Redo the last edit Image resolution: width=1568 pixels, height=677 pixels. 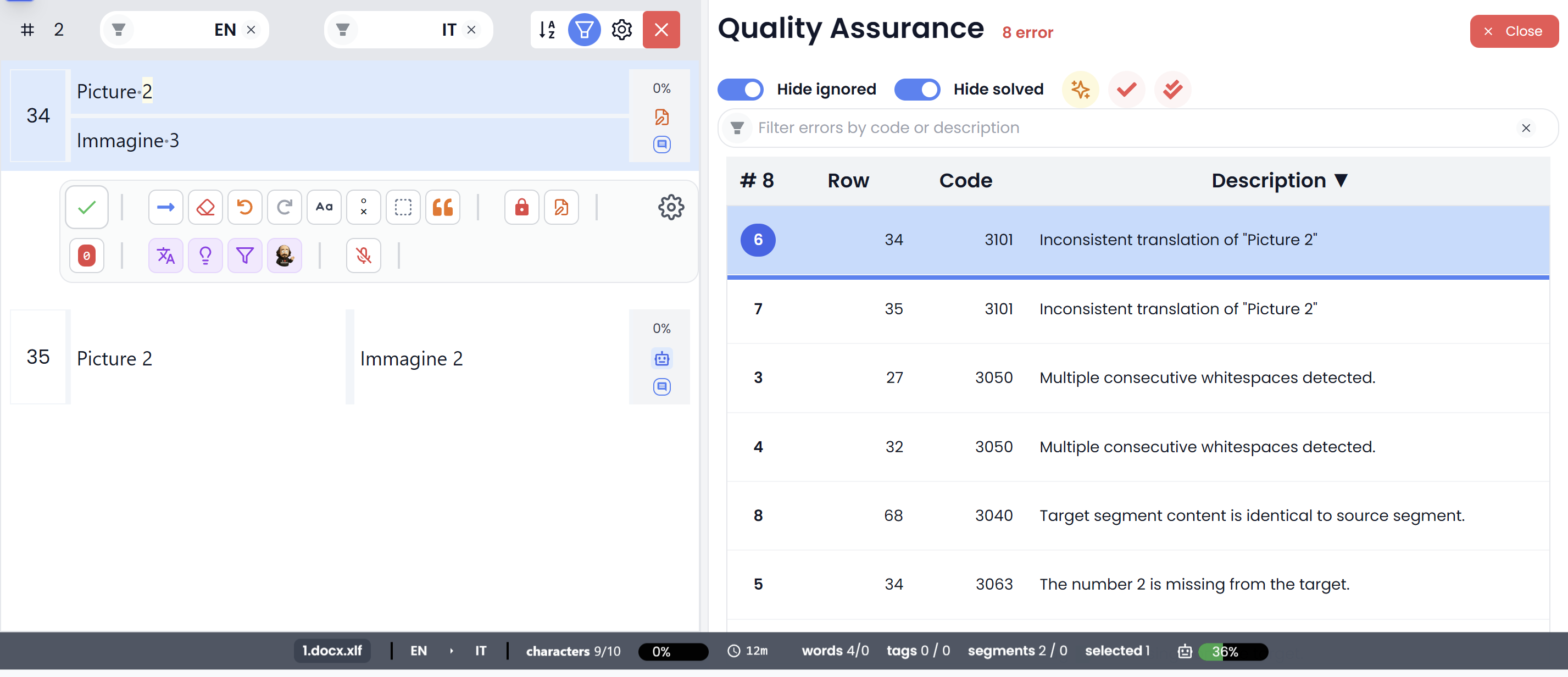[x=284, y=207]
